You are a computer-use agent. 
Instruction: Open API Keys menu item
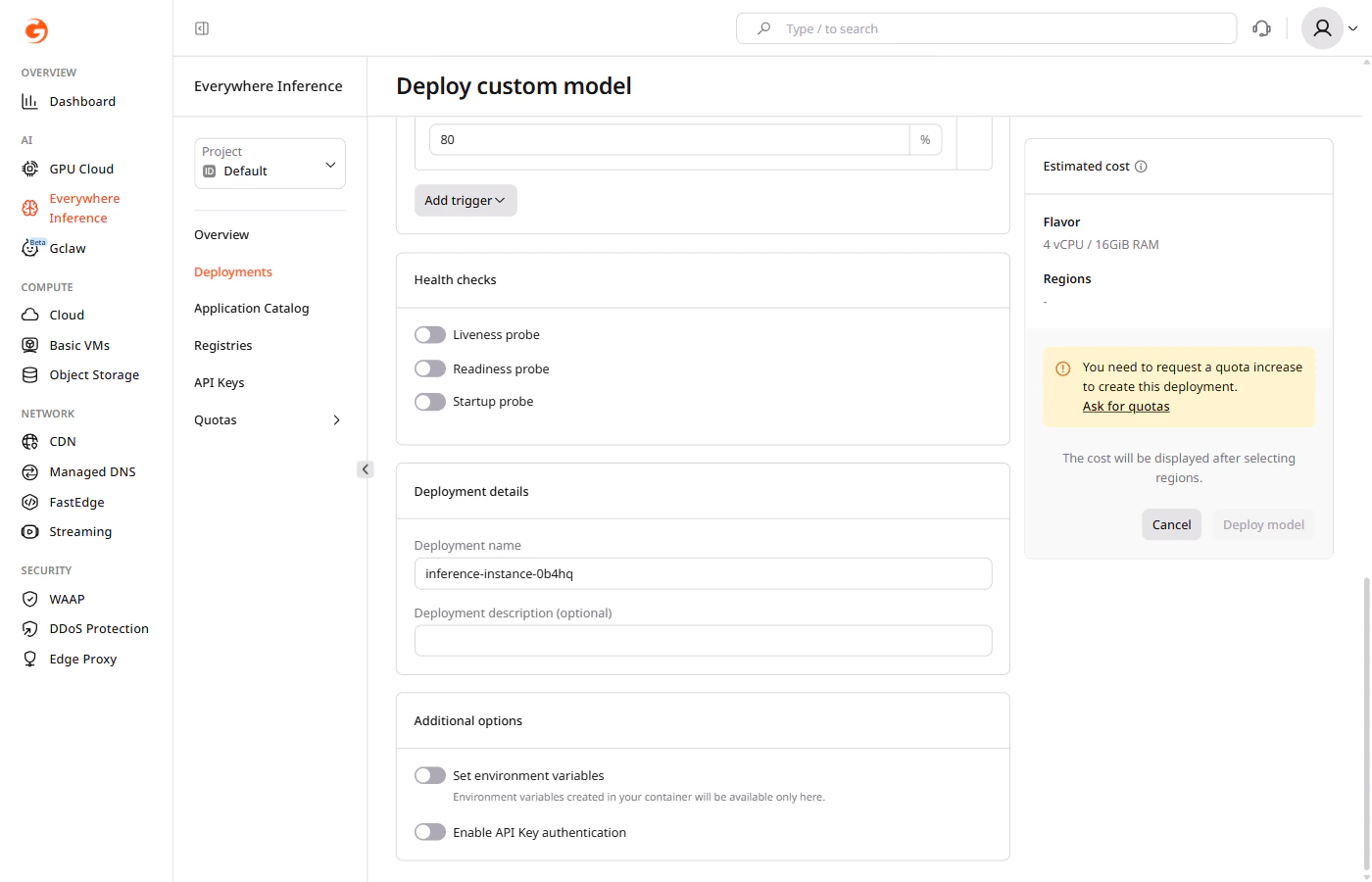220,382
